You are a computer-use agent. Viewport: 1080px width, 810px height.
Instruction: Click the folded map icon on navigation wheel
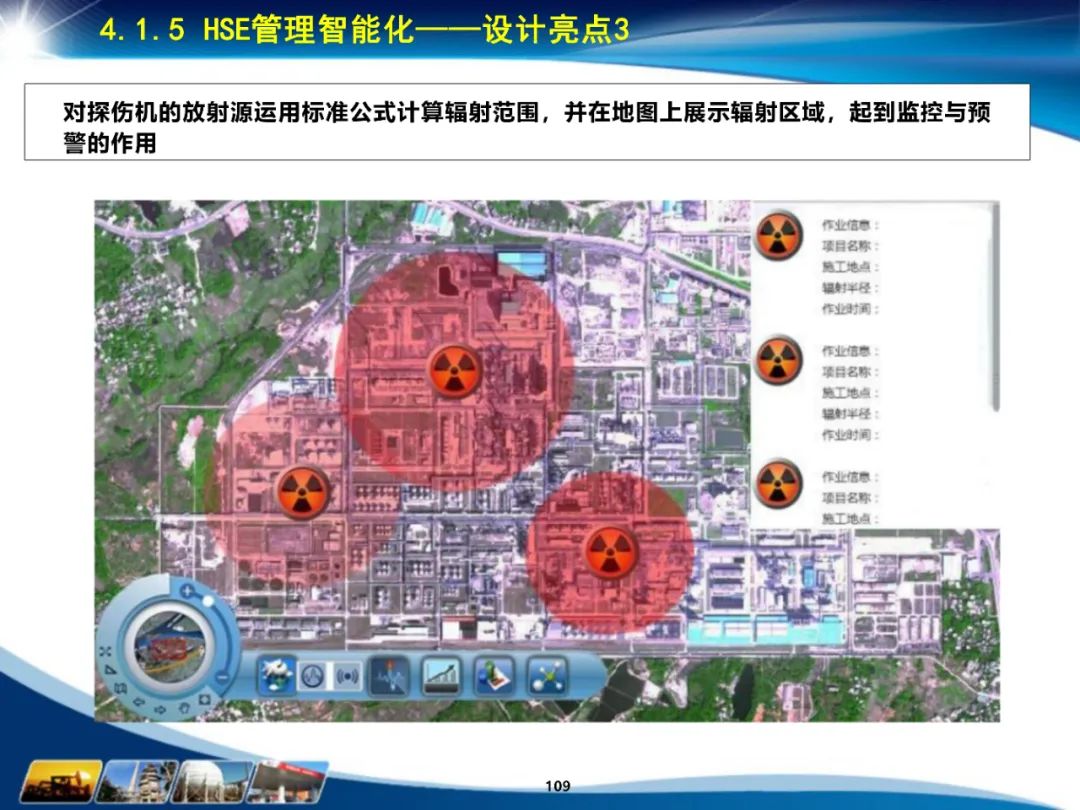pyautogui.click(x=121, y=688)
